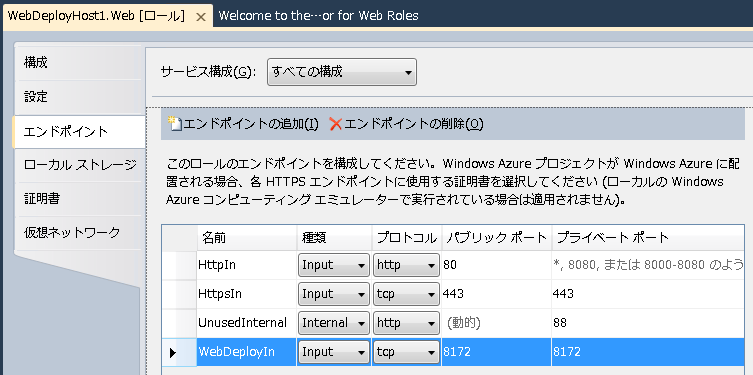Click the row header for HttpIn
This screenshot has width=753, height=375.
[x=179, y=265]
